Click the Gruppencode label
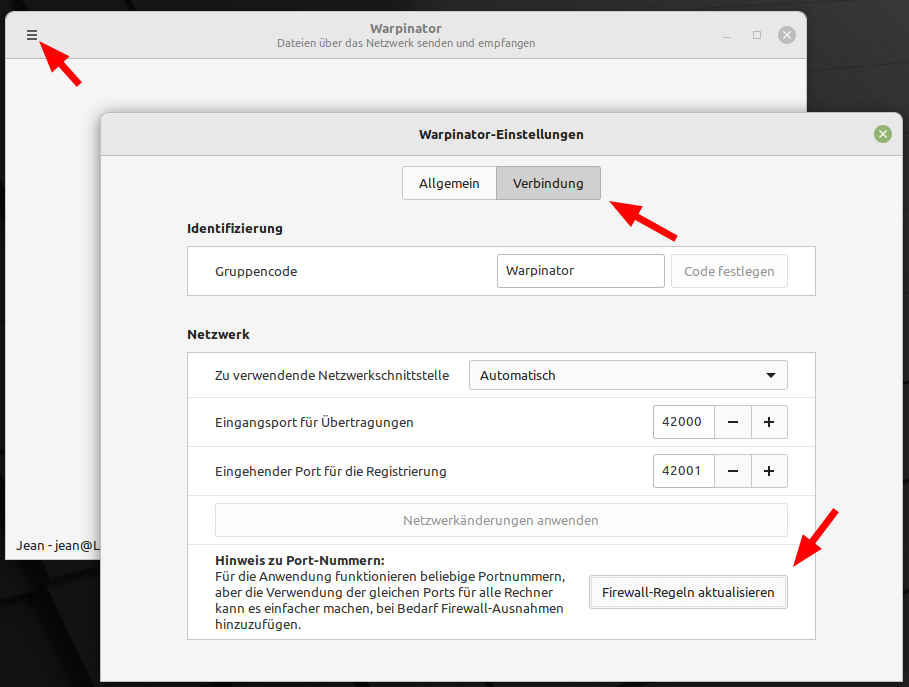 click(256, 271)
